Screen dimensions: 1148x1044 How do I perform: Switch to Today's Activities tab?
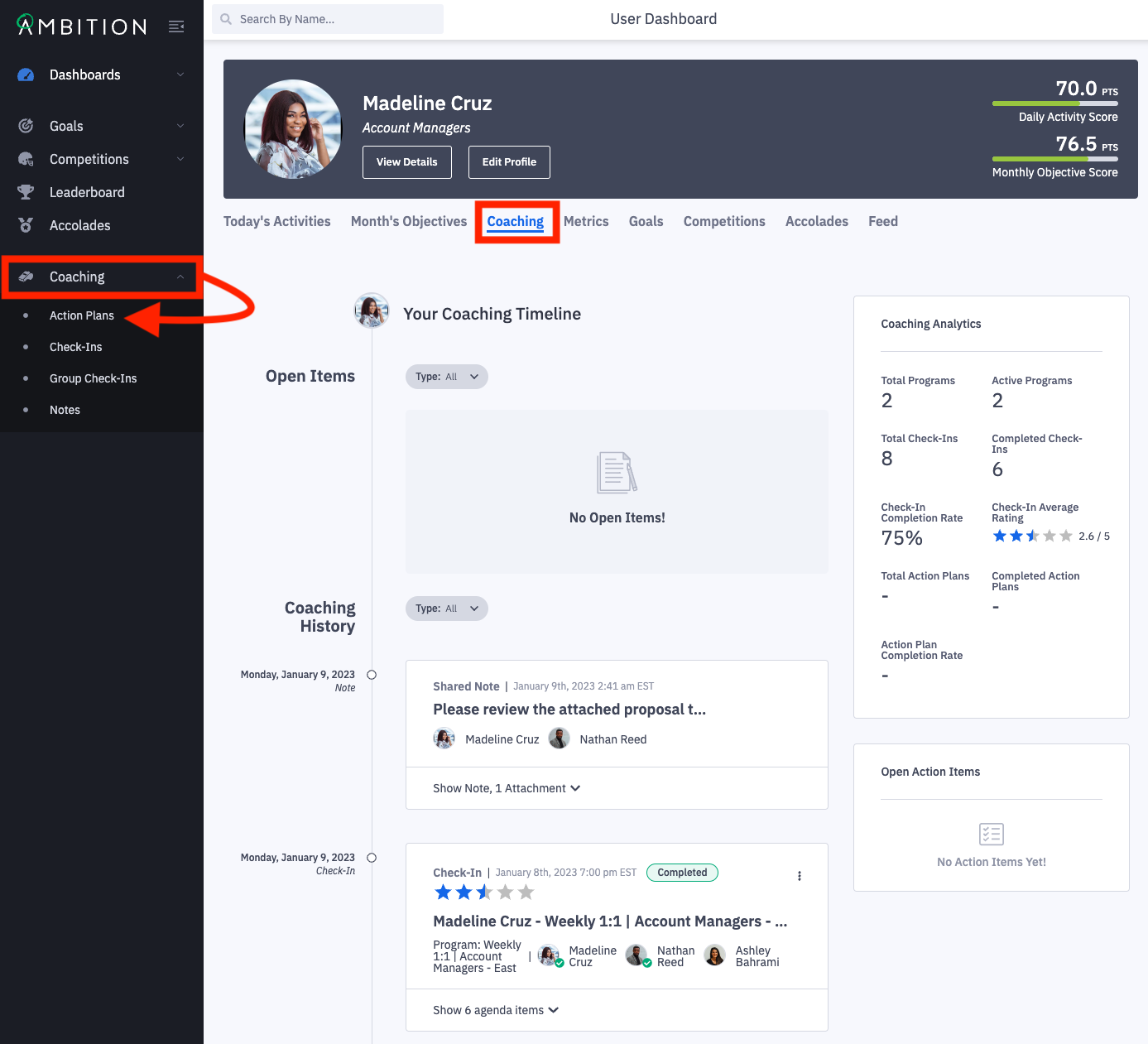coord(277,221)
